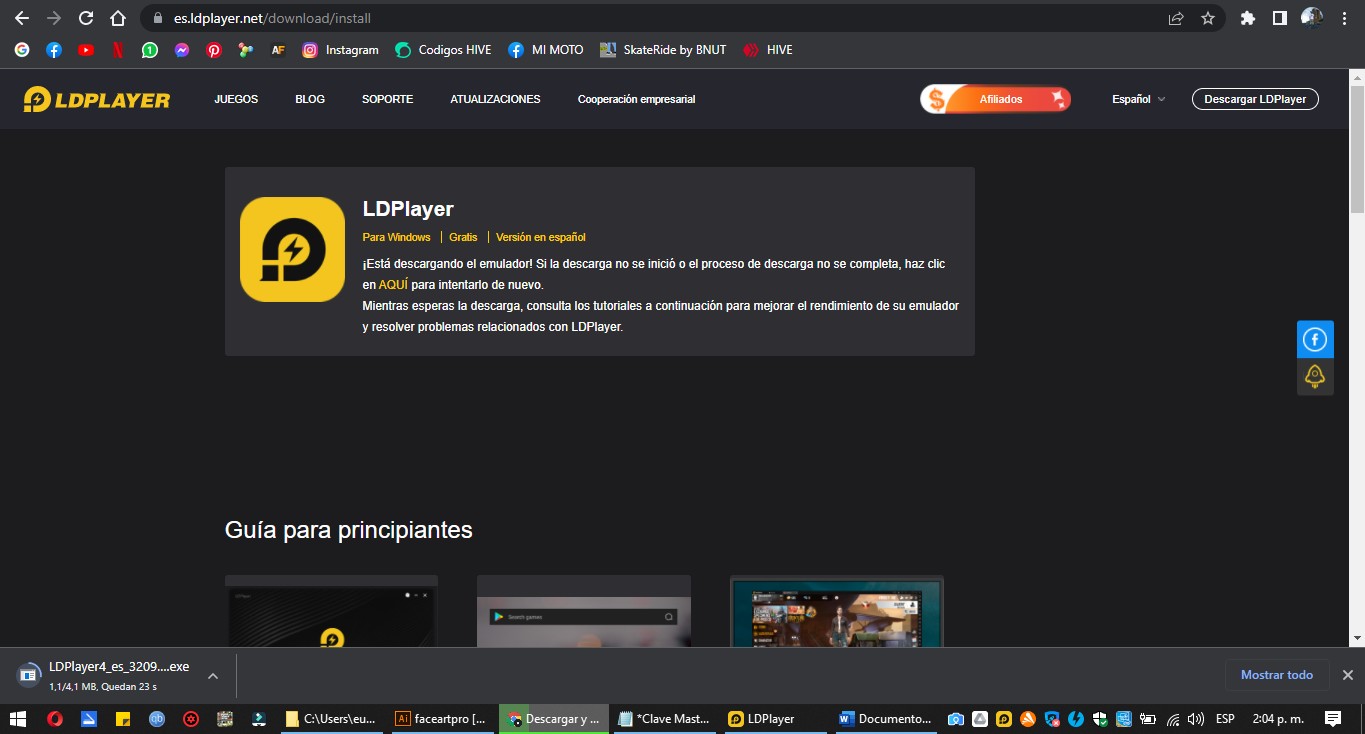Click the ESP keyboard language indicator
The width and height of the screenshot is (1365, 734).
(x=1225, y=718)
